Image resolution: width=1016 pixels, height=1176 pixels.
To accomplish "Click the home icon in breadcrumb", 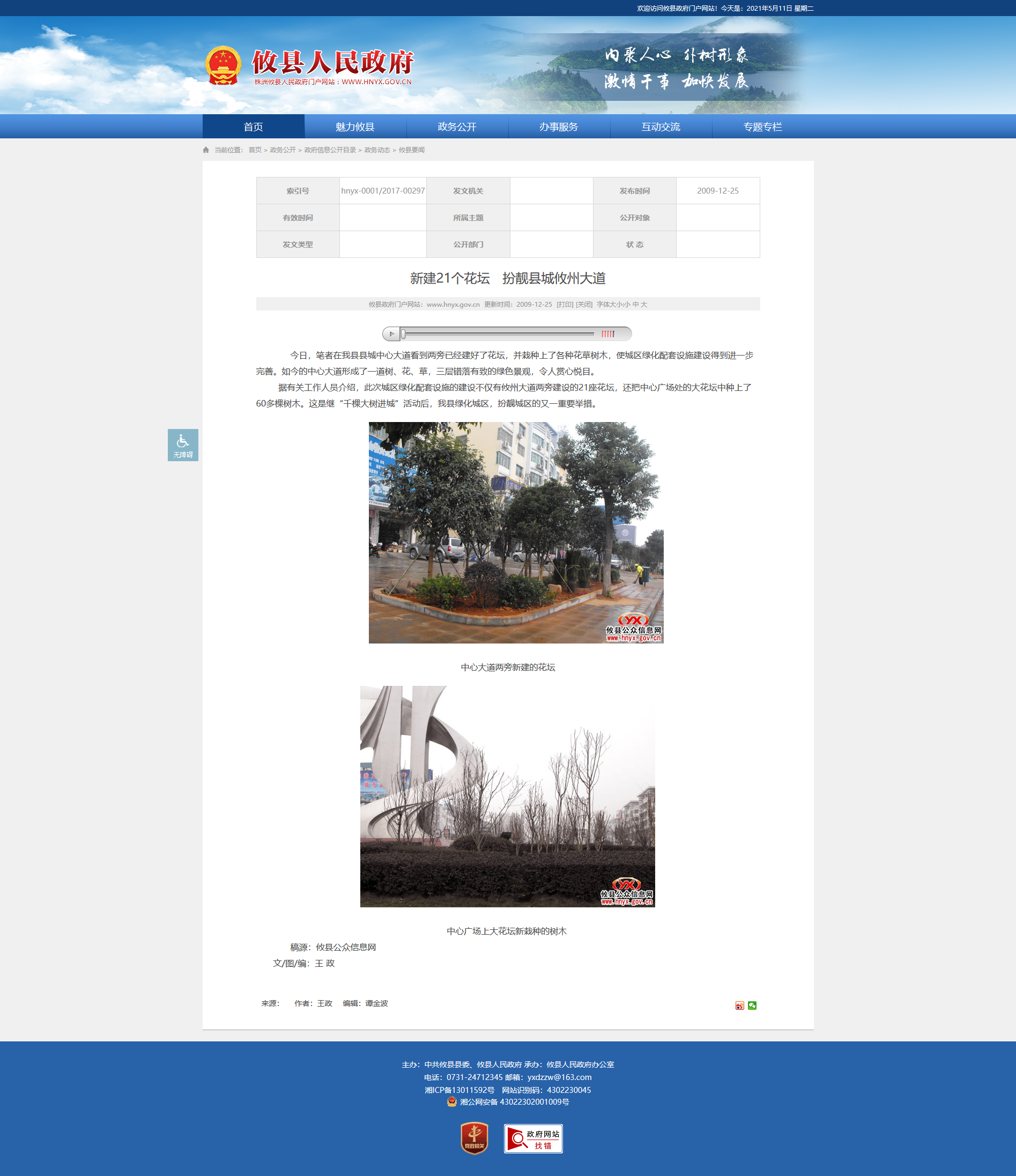I will click(x=206, y=150).
